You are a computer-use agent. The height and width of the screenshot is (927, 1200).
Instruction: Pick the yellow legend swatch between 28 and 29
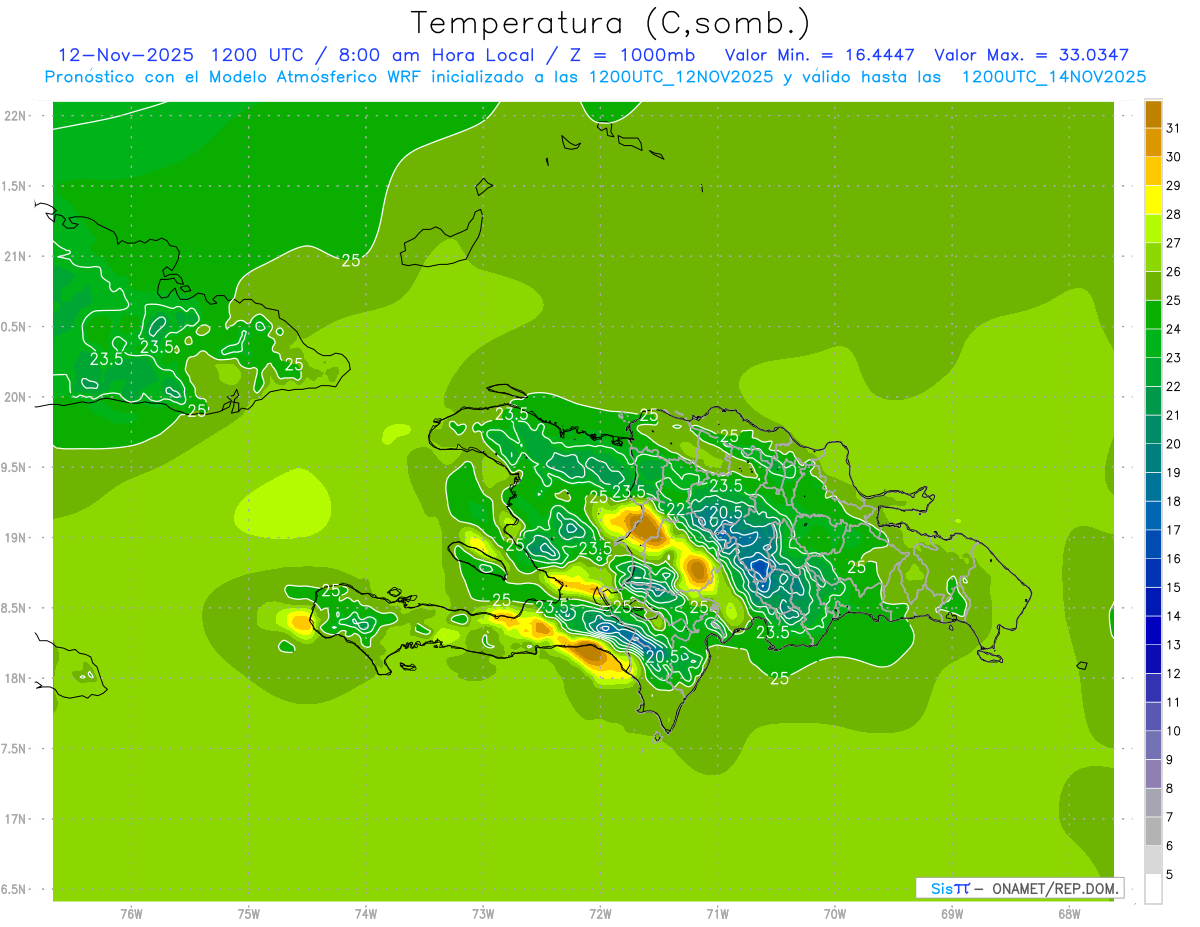click(x=1153, y=200)
